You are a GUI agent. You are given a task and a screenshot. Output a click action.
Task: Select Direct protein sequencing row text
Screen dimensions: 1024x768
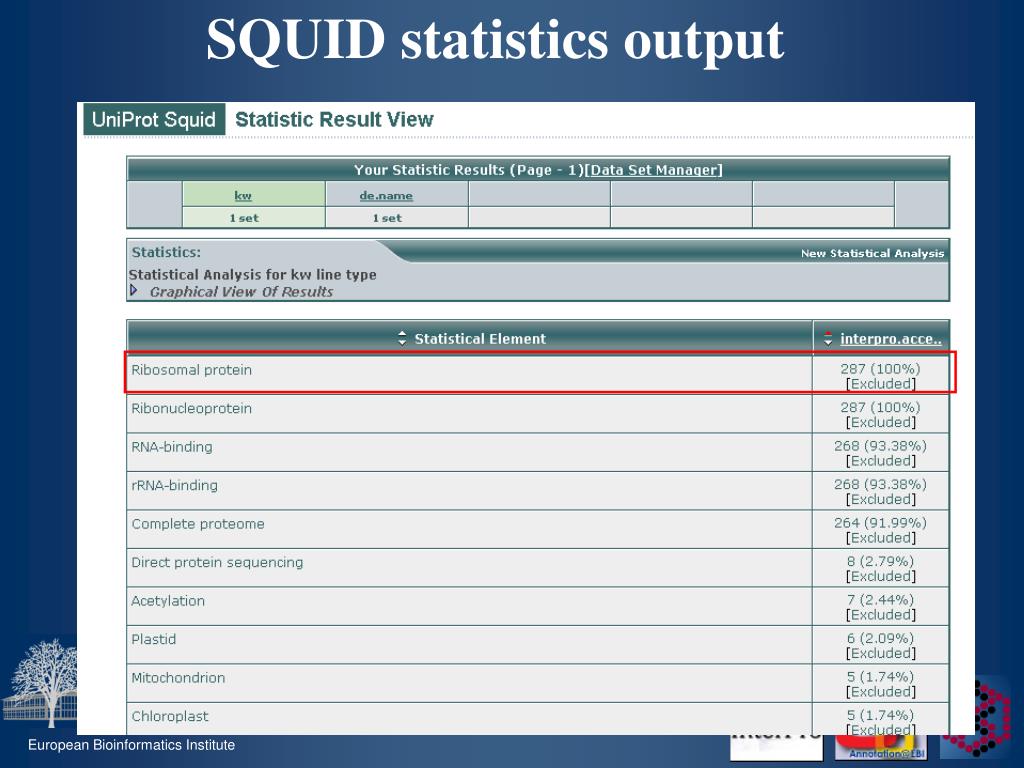pos(217,562)
